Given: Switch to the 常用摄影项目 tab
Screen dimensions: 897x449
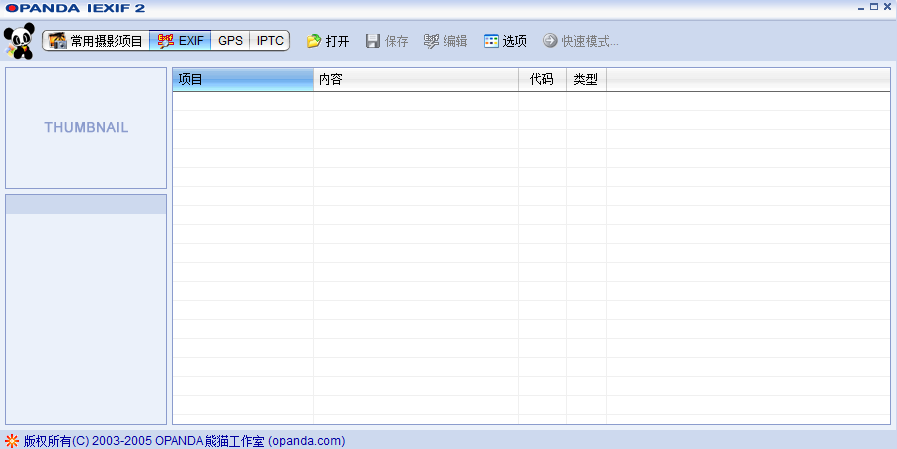Looking at the screenshot, I should click(96, 41).
